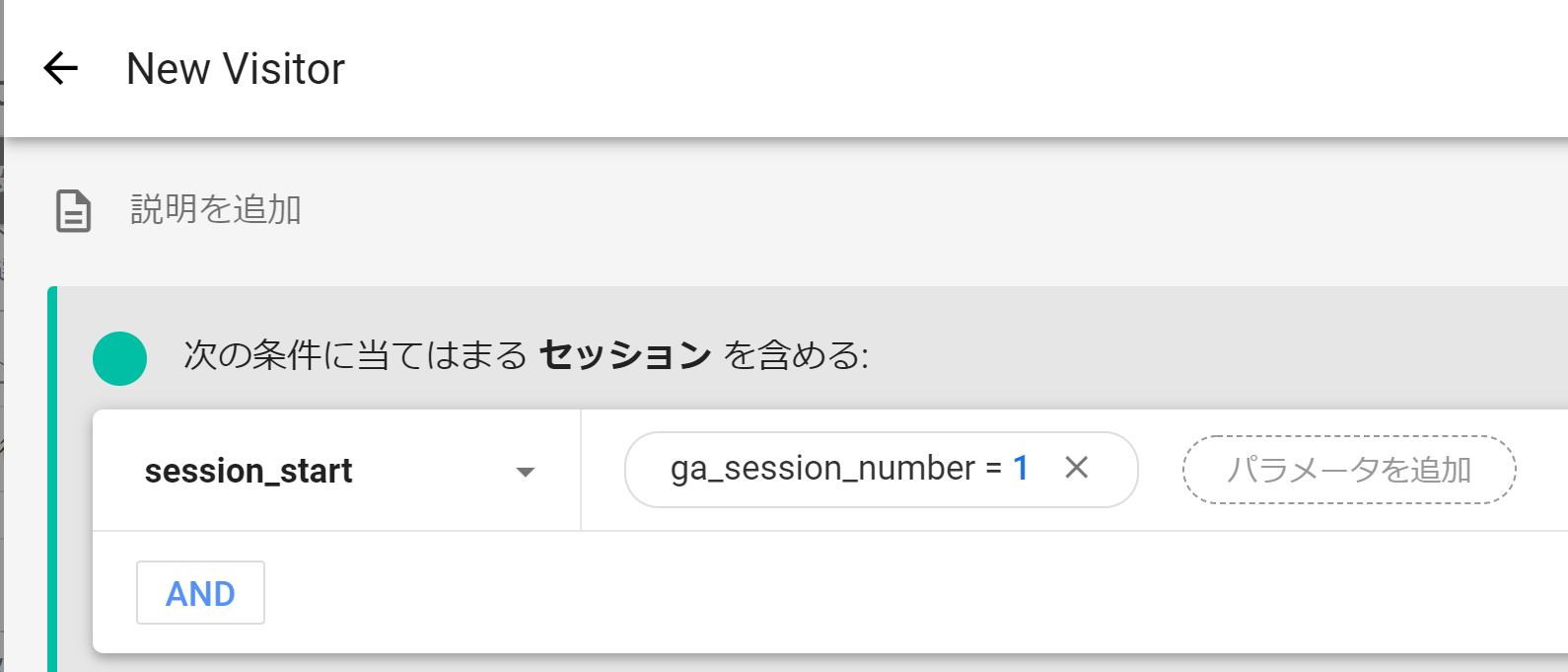This screenshot has width=1568, height=672.
Task: Click セッション to change condition scoping
Action: pos(625,355)
